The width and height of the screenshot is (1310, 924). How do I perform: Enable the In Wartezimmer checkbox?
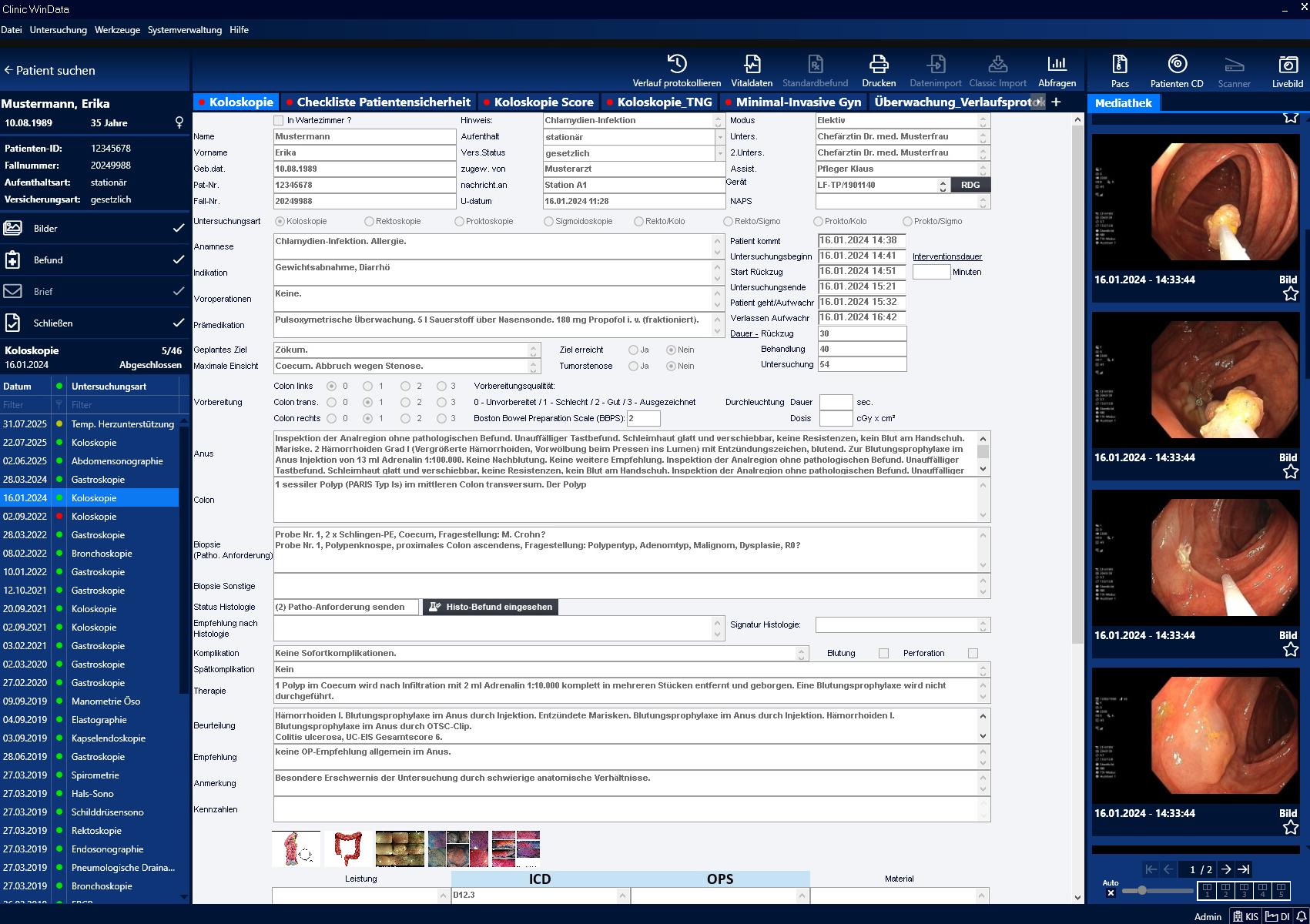tap(279, 120)
